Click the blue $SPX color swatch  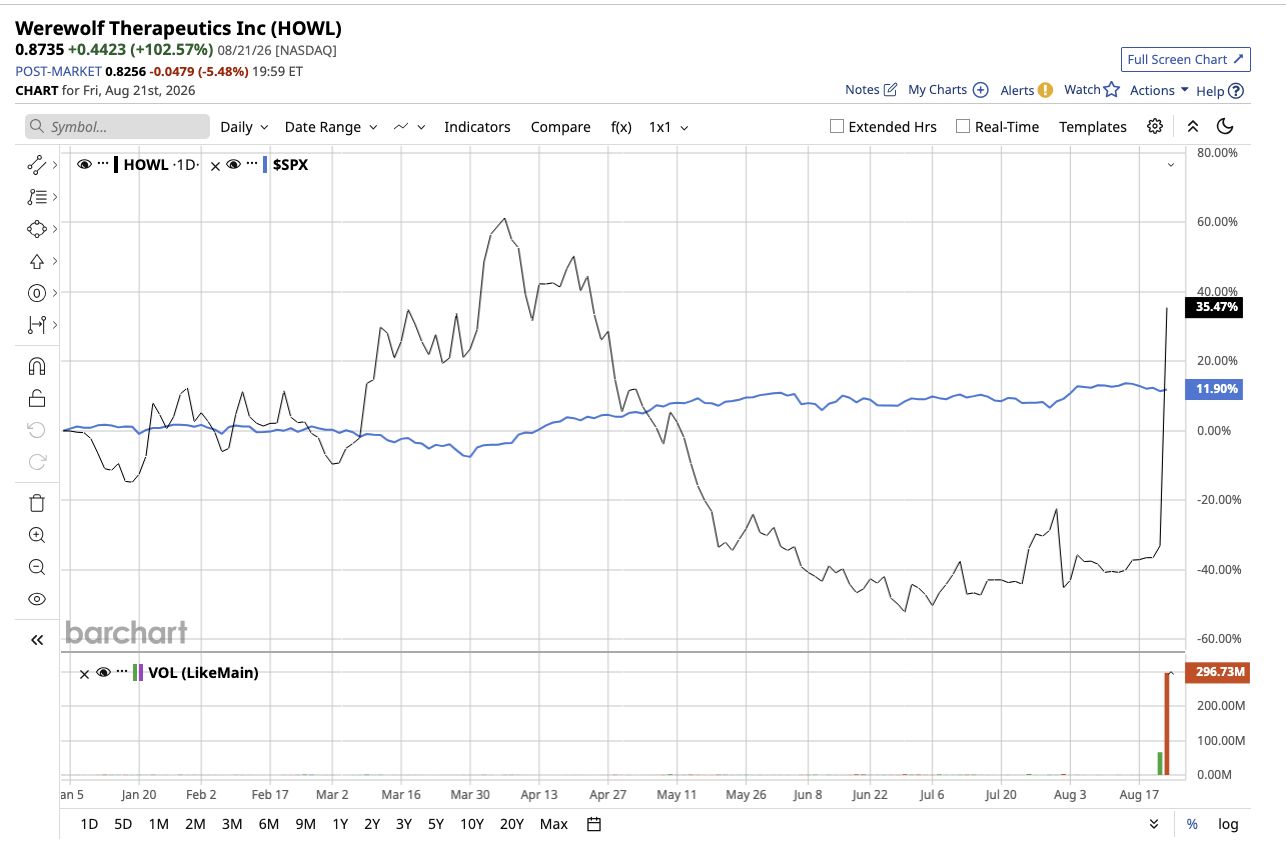pyautogui.click(x=265, y=165)
